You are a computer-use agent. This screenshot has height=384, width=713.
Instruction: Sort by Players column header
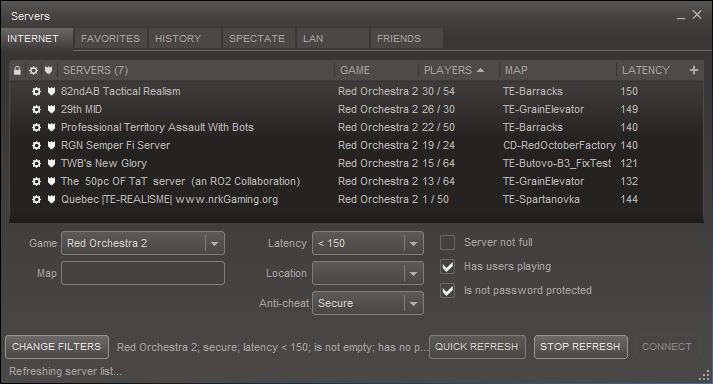[x=459, y=70]
